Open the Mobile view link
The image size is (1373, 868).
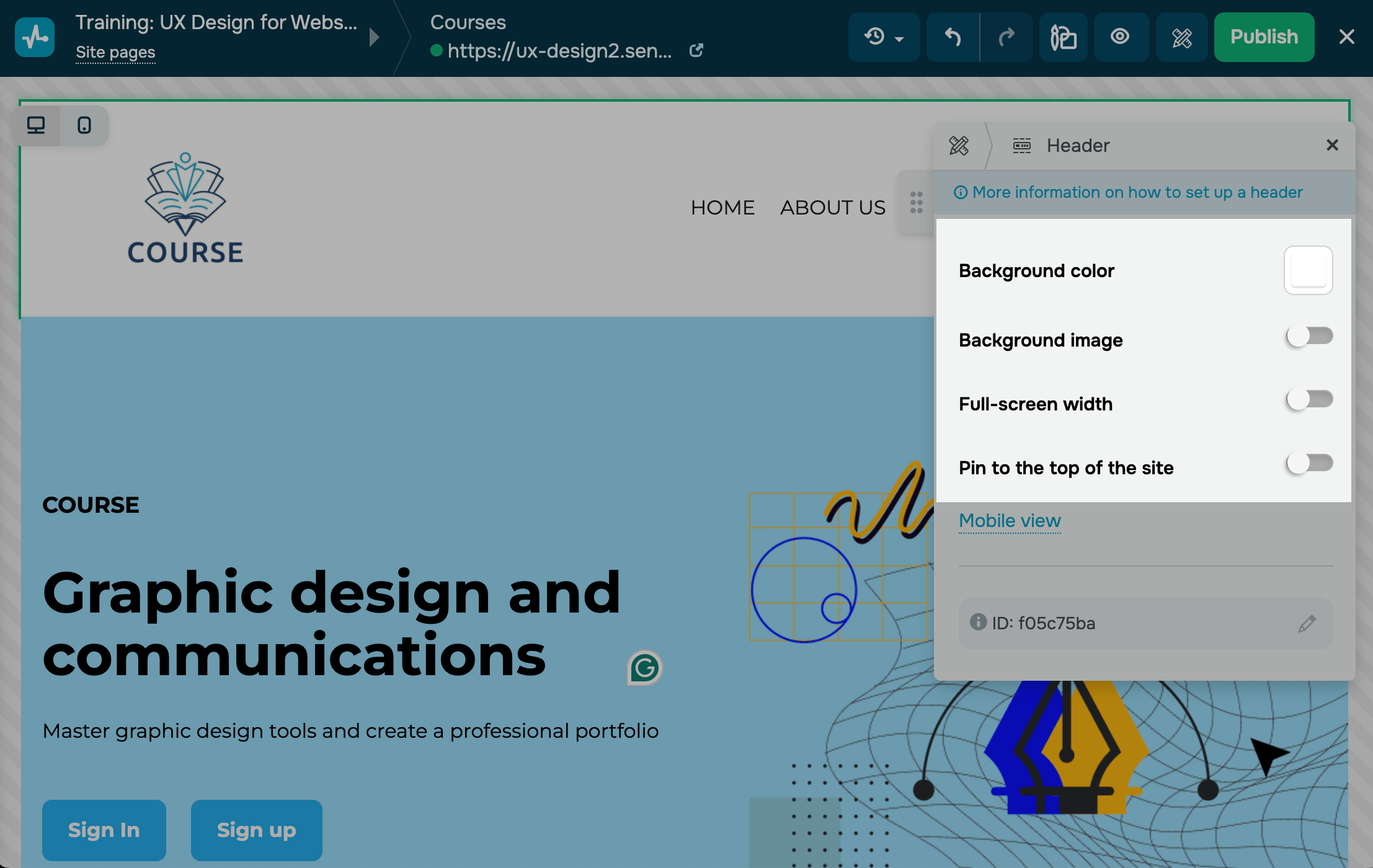pos(1010,521)
